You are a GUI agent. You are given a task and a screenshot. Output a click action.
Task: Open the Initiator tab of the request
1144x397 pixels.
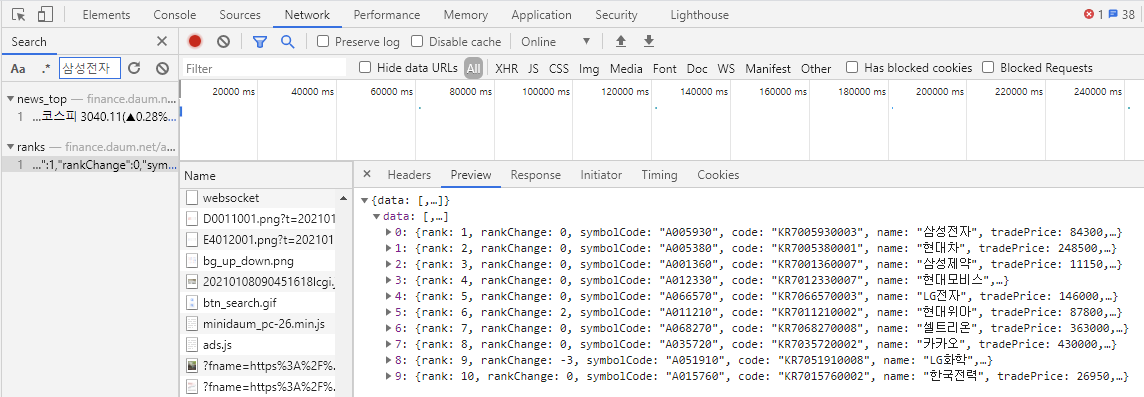pos(601,175)
